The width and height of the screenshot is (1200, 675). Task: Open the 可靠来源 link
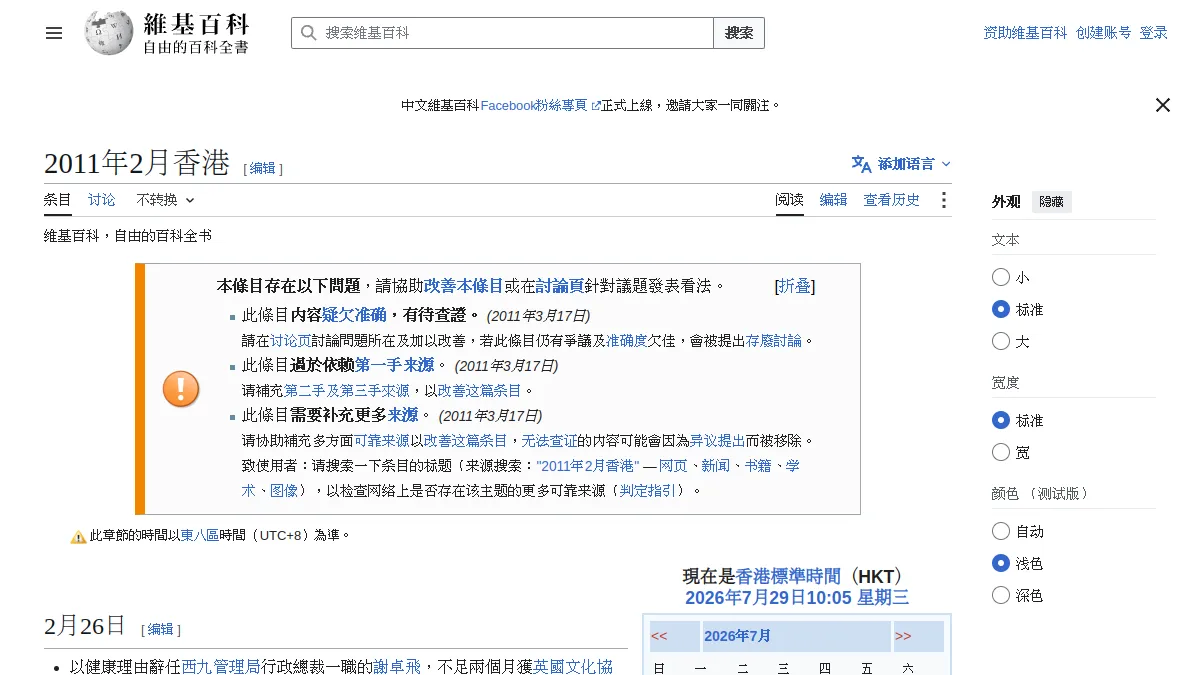(x=382, y=441)
